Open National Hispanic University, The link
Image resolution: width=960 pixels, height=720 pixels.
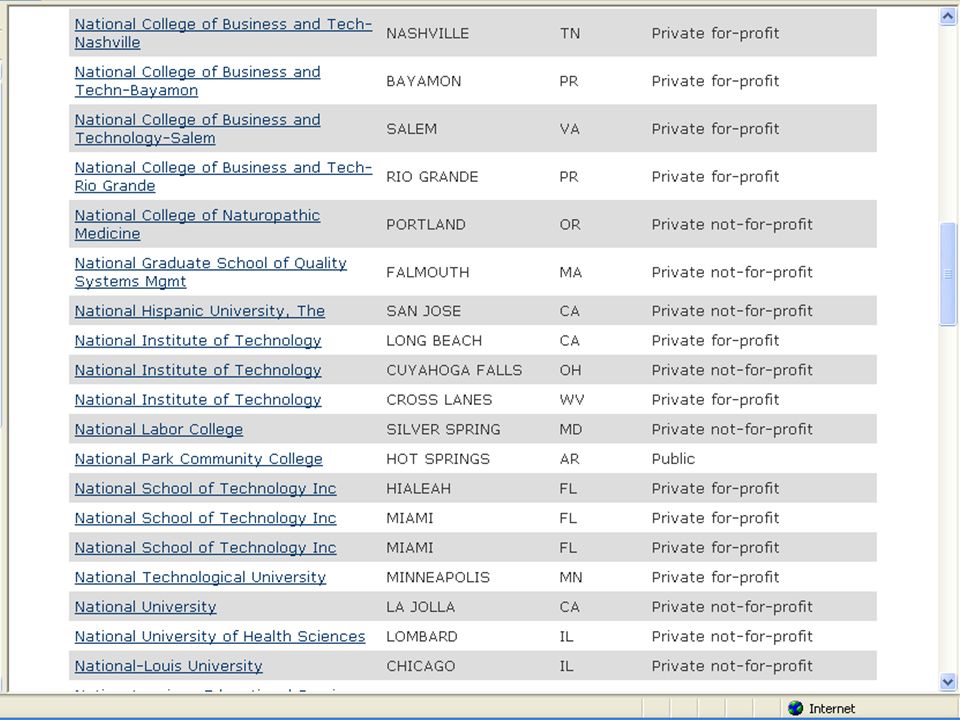200,311
